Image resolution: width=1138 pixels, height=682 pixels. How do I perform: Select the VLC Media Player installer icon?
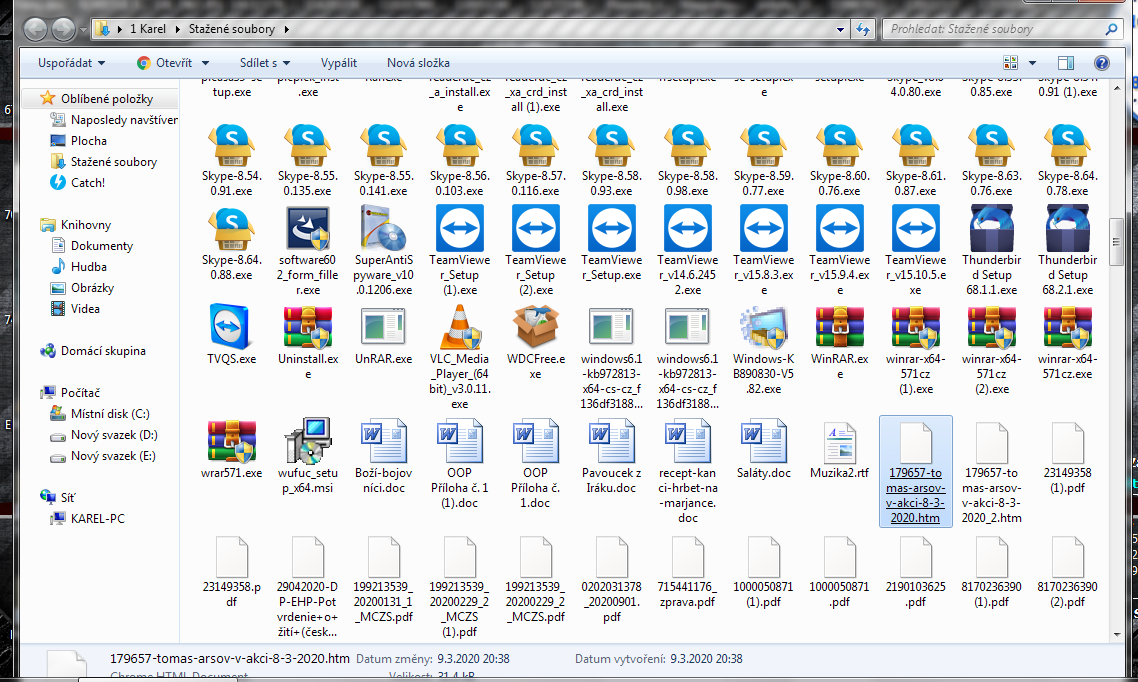point(459,329)
